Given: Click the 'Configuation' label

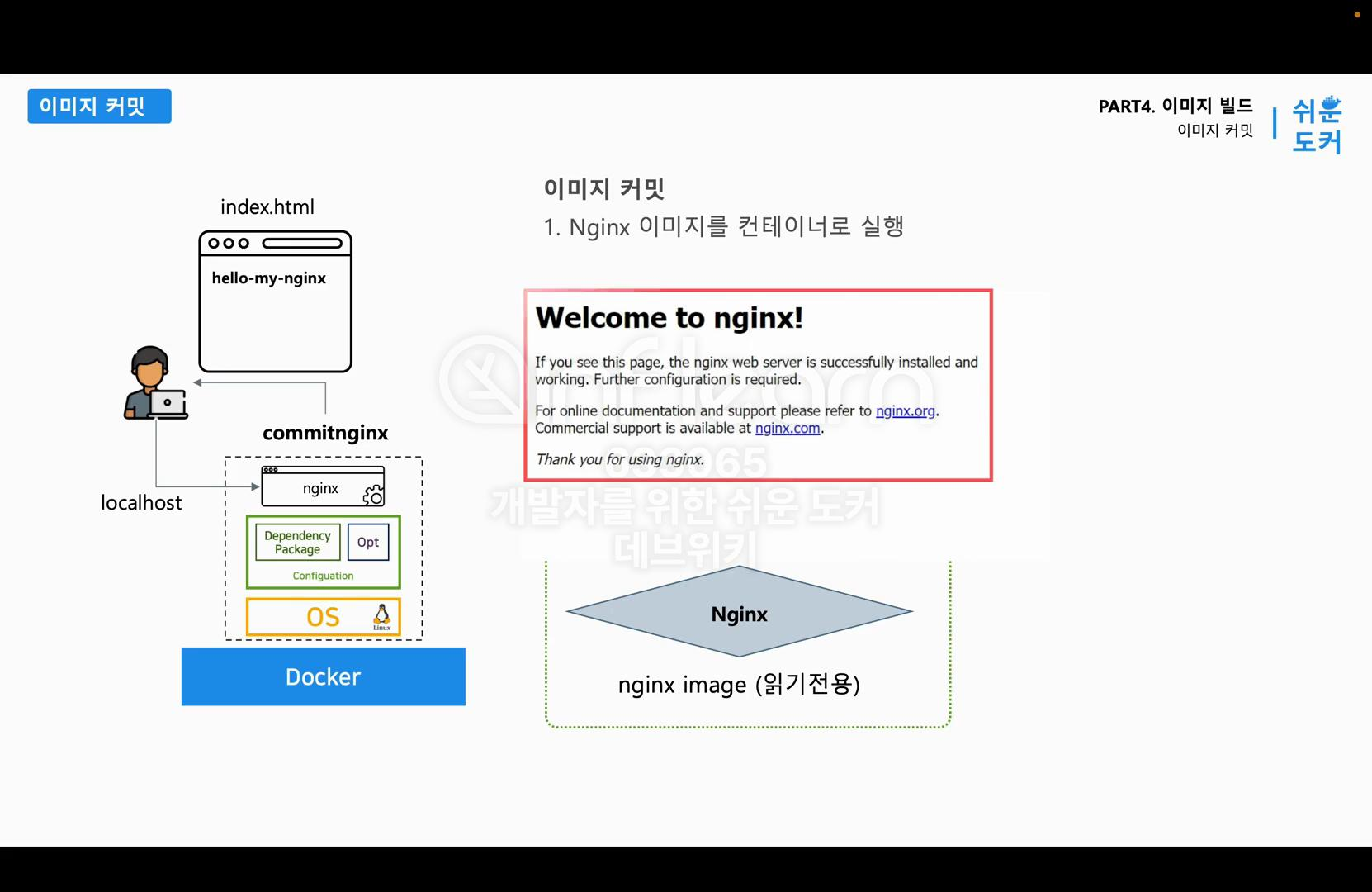Looking at the screenshot, I should (323, 576).
